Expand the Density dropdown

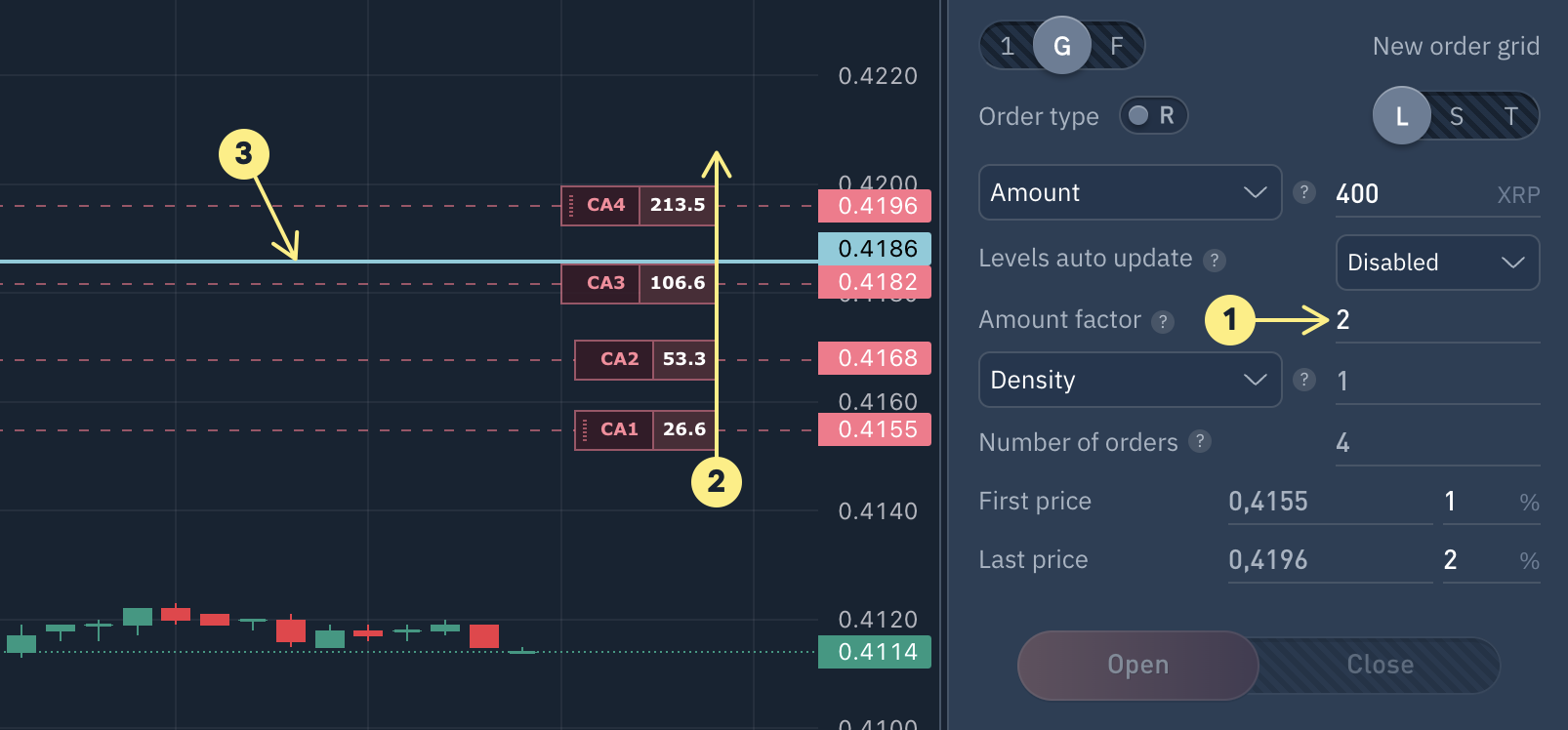[x=1130, y=380]
